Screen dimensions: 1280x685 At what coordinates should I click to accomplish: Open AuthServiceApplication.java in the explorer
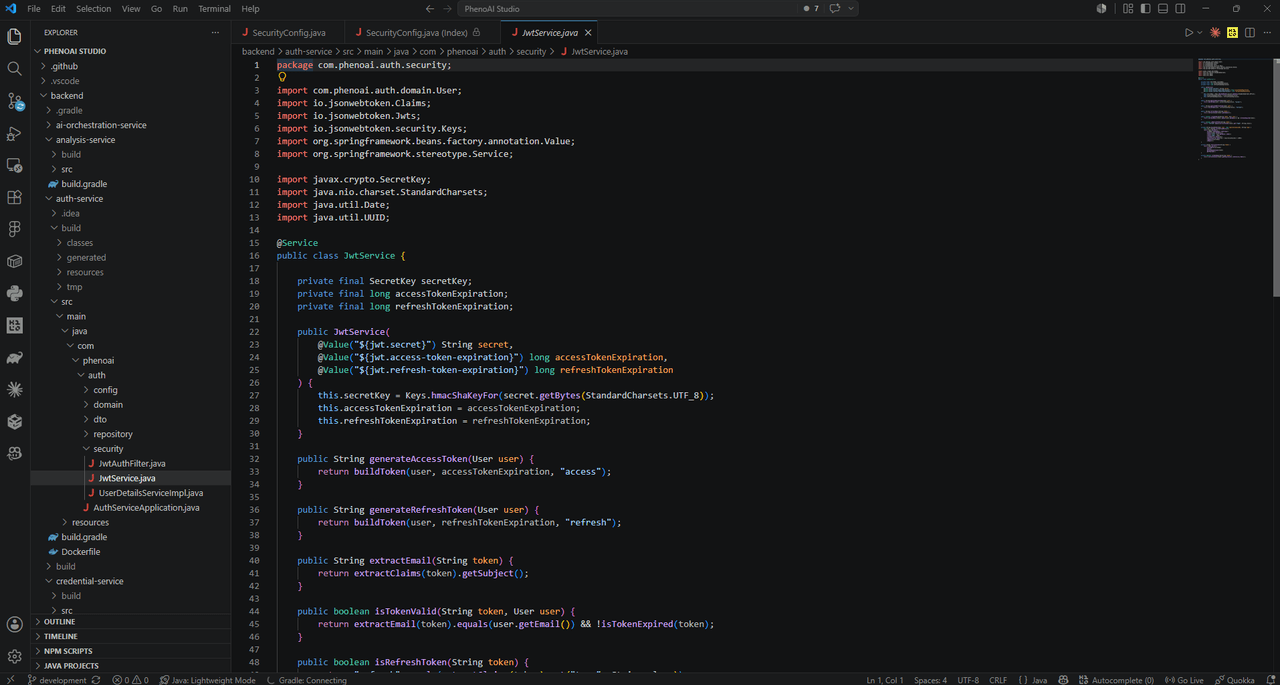(x=146, y=508)
